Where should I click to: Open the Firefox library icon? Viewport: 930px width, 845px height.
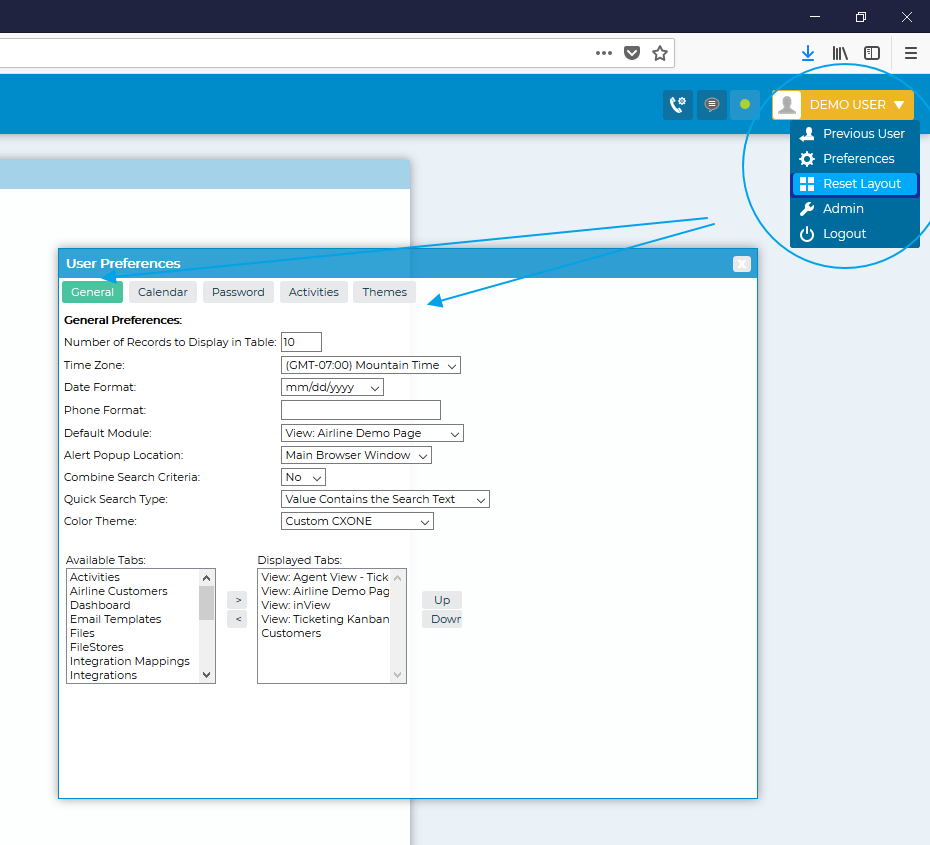(x=840, y=53)
